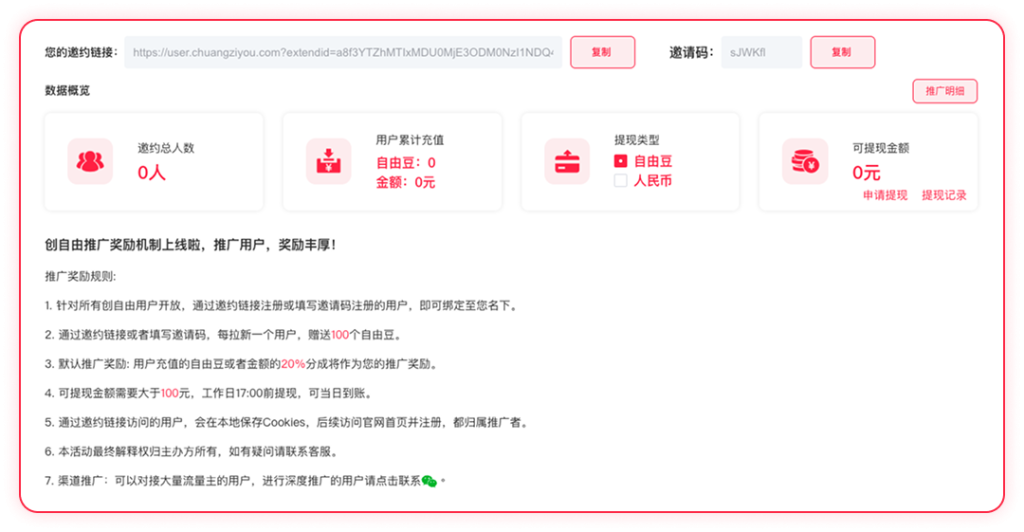Click the 数据概览 section heading
1024x532 pixels.
click(67, 90)
